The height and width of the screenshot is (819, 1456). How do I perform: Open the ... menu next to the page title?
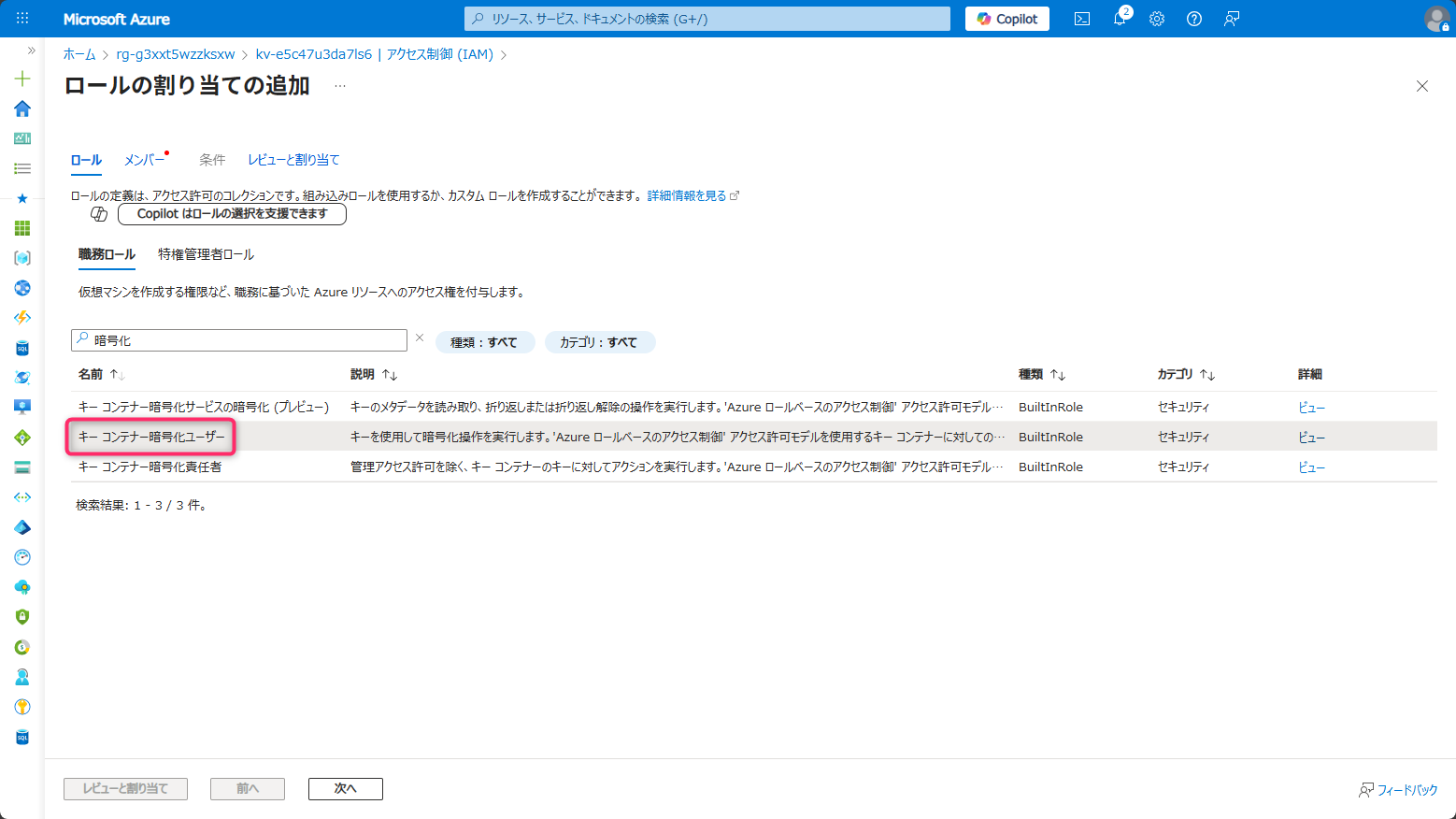[x=339, y=85]
